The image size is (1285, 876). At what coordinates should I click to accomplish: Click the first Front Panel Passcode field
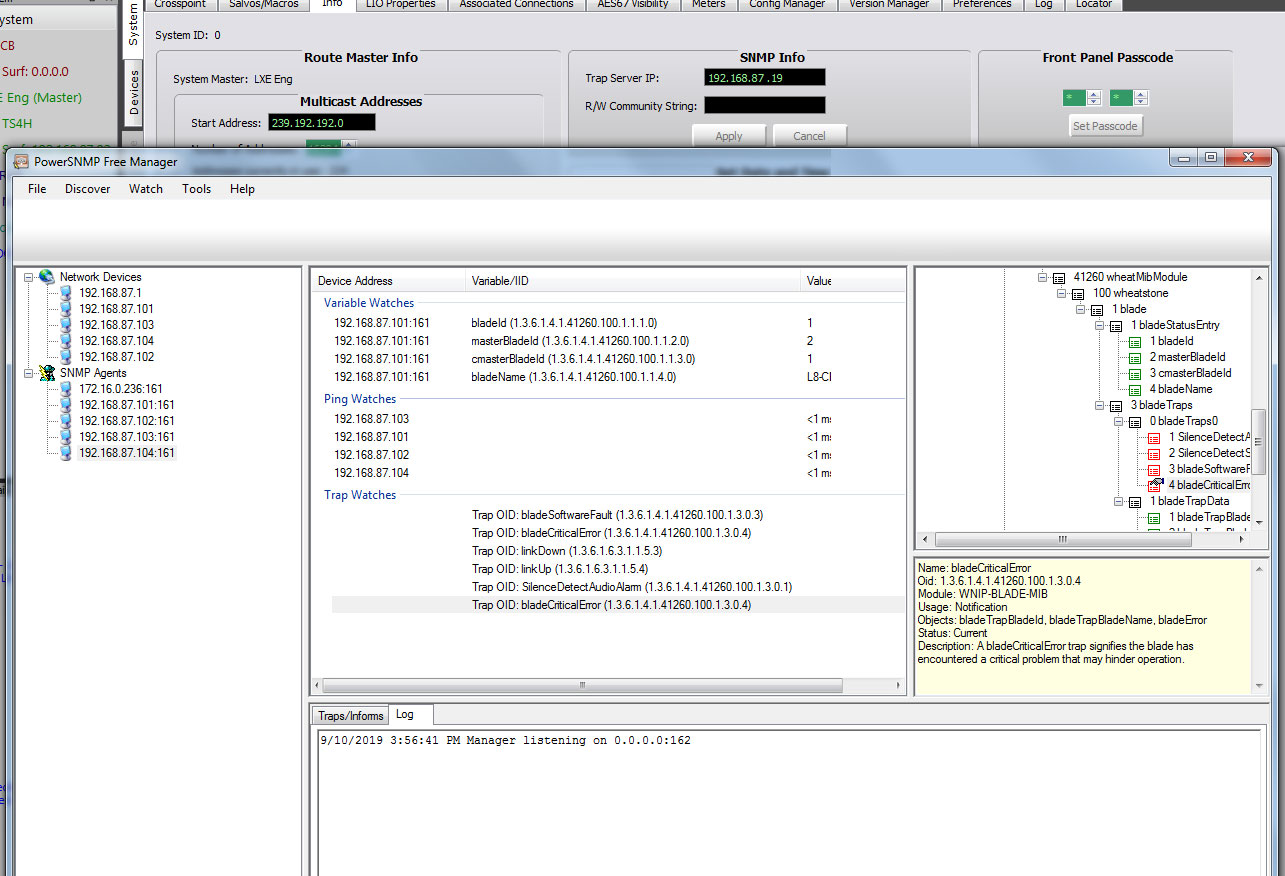click(x=1074, y=98)
